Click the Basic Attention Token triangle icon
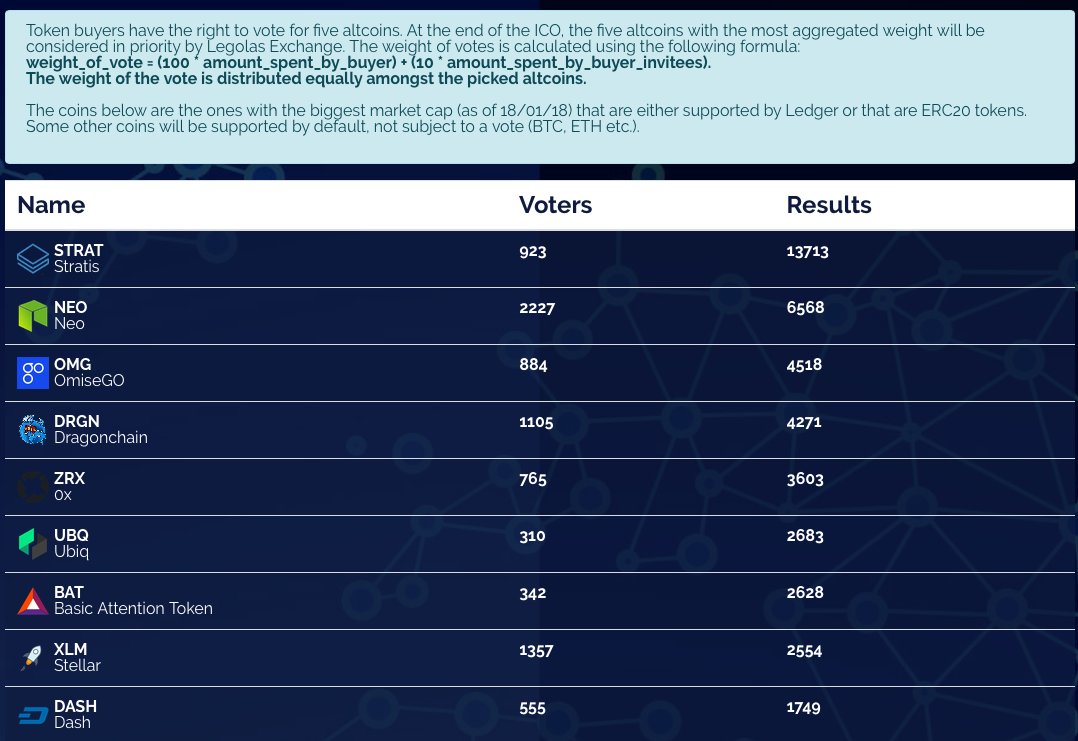The height and width of the screenshot is (741, 1078). pos(33,601)
